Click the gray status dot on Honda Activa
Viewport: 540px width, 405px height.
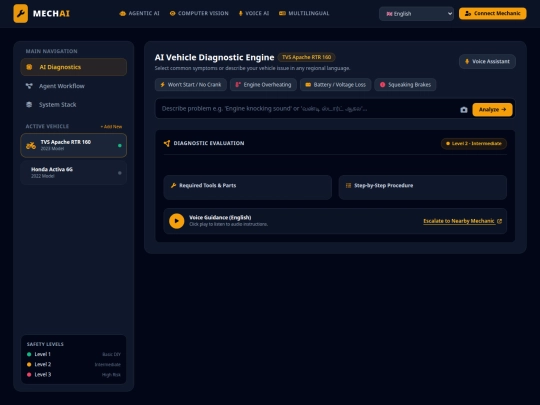[x=120, y=173]
